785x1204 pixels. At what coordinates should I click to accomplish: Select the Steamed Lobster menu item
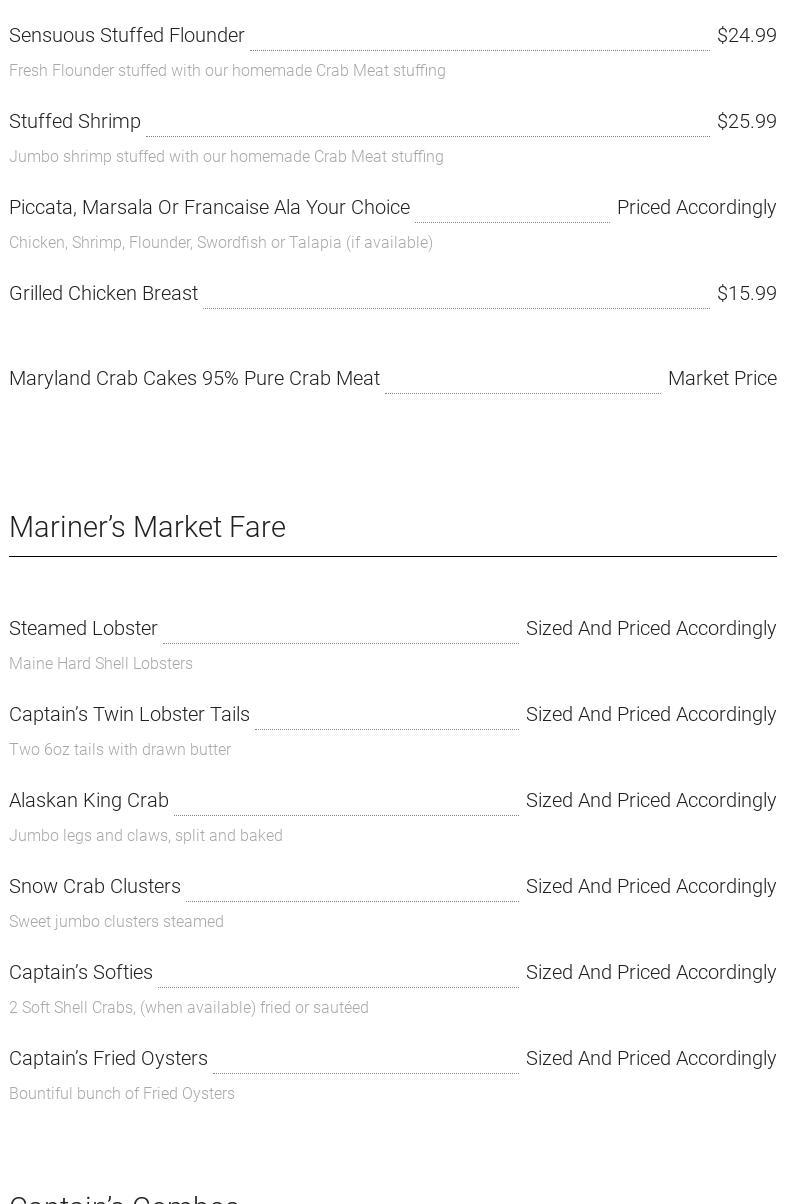pyautogui.click(x=83, y=629)
